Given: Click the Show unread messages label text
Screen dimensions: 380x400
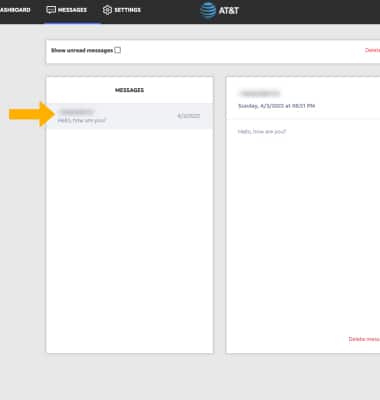Looking at the screenshot, I should [82, 50].
